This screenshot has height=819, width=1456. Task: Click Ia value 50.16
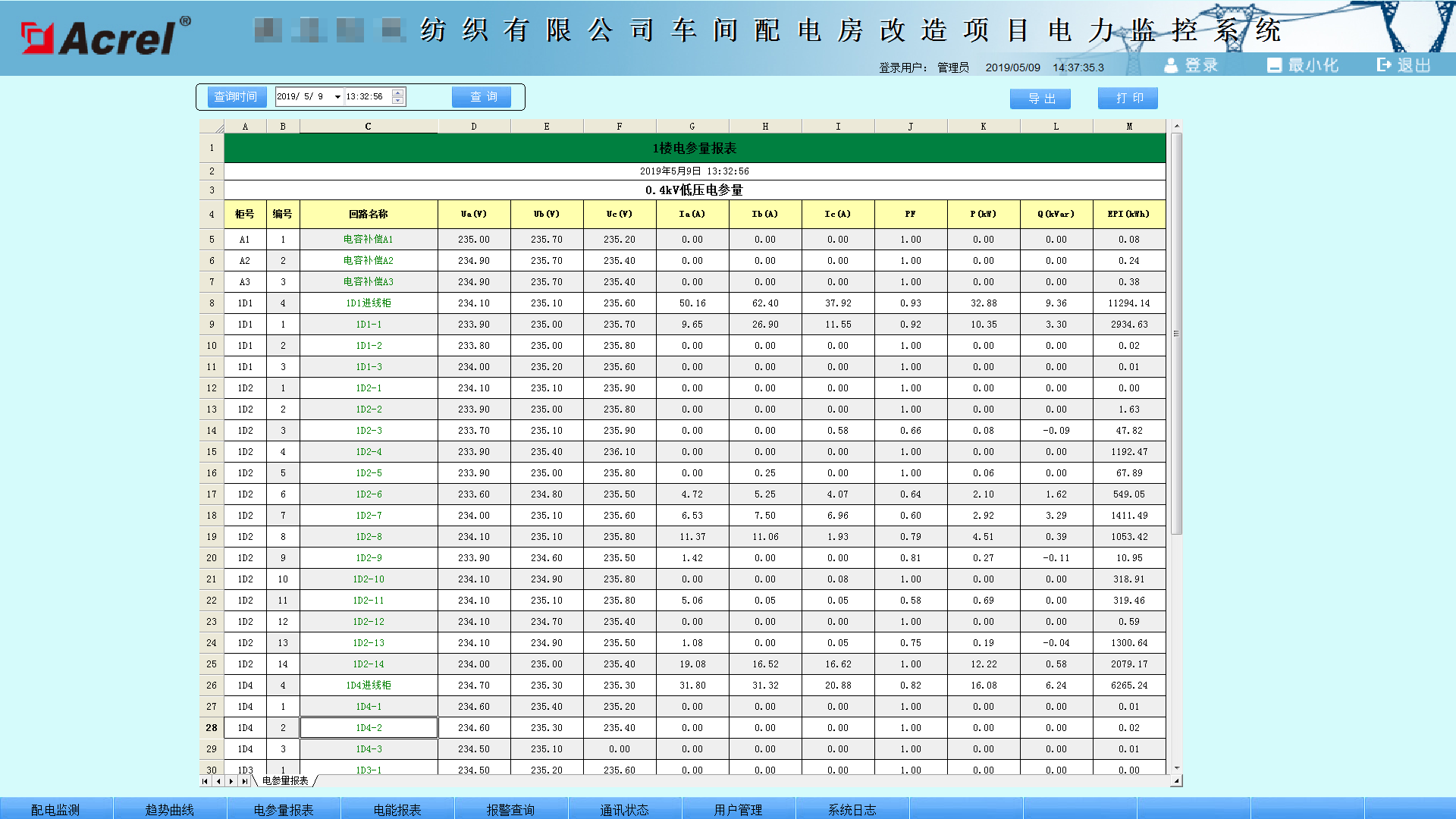coord(692,303)
